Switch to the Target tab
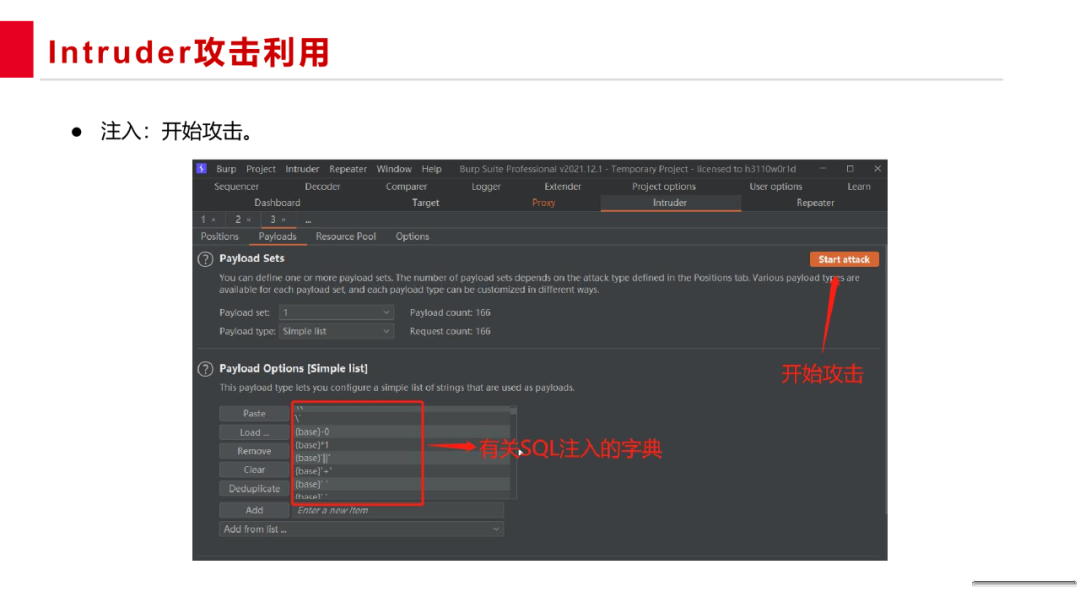Image resolution: width=1080 pixels, height=608 pixels. coord(426,203)
